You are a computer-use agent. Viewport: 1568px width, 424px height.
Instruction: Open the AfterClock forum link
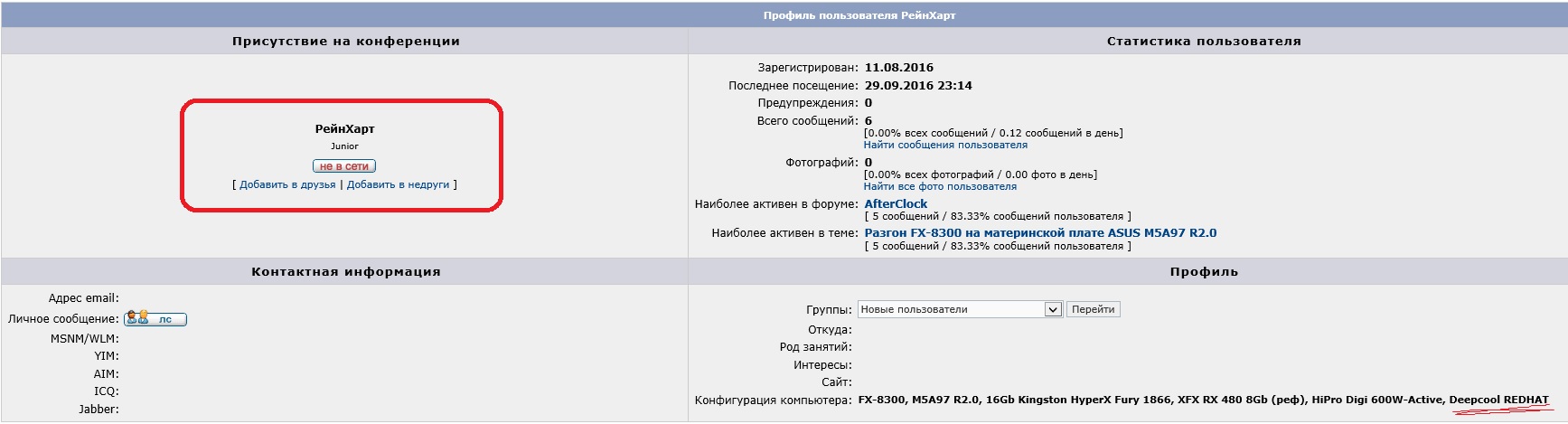[896, 204]
